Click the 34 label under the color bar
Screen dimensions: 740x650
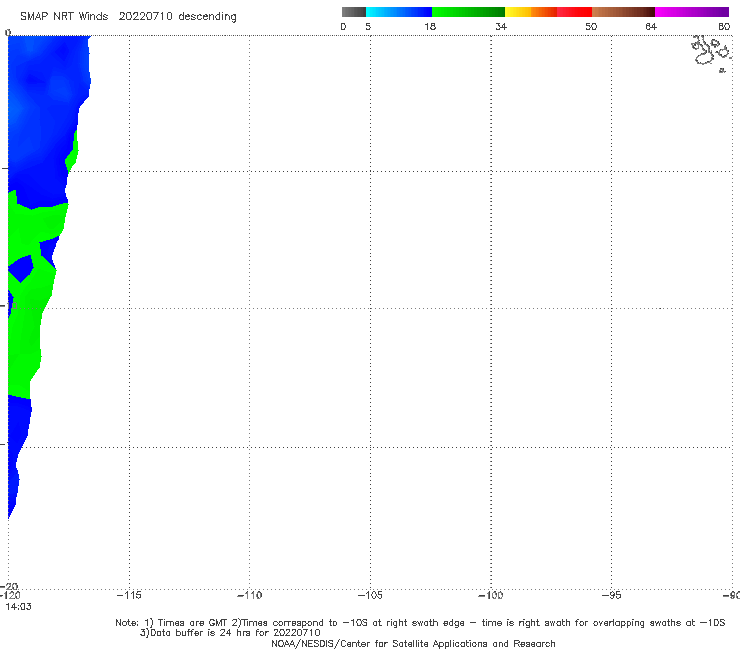click(x=501, y=26)
